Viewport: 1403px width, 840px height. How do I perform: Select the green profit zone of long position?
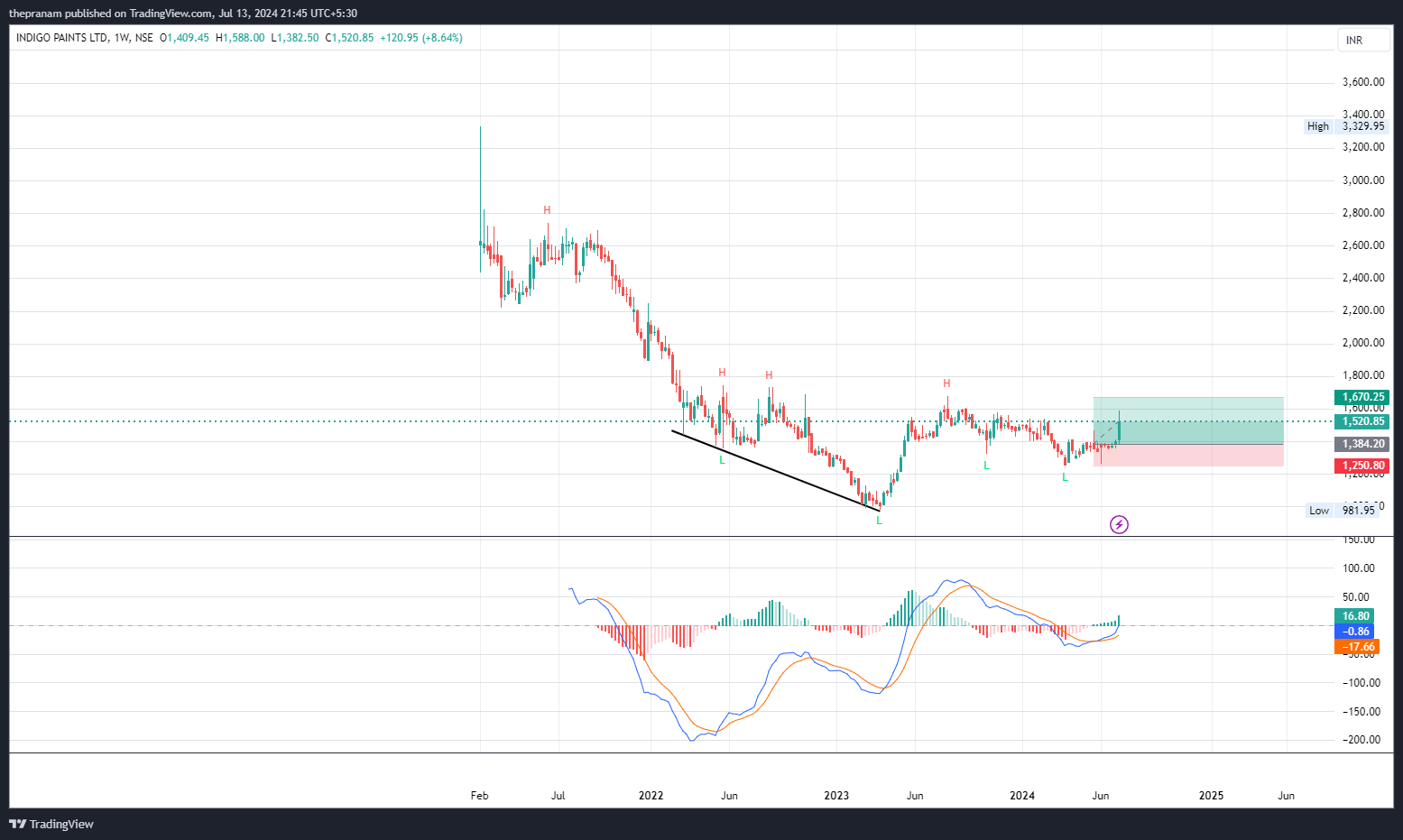click(1188, 420)
